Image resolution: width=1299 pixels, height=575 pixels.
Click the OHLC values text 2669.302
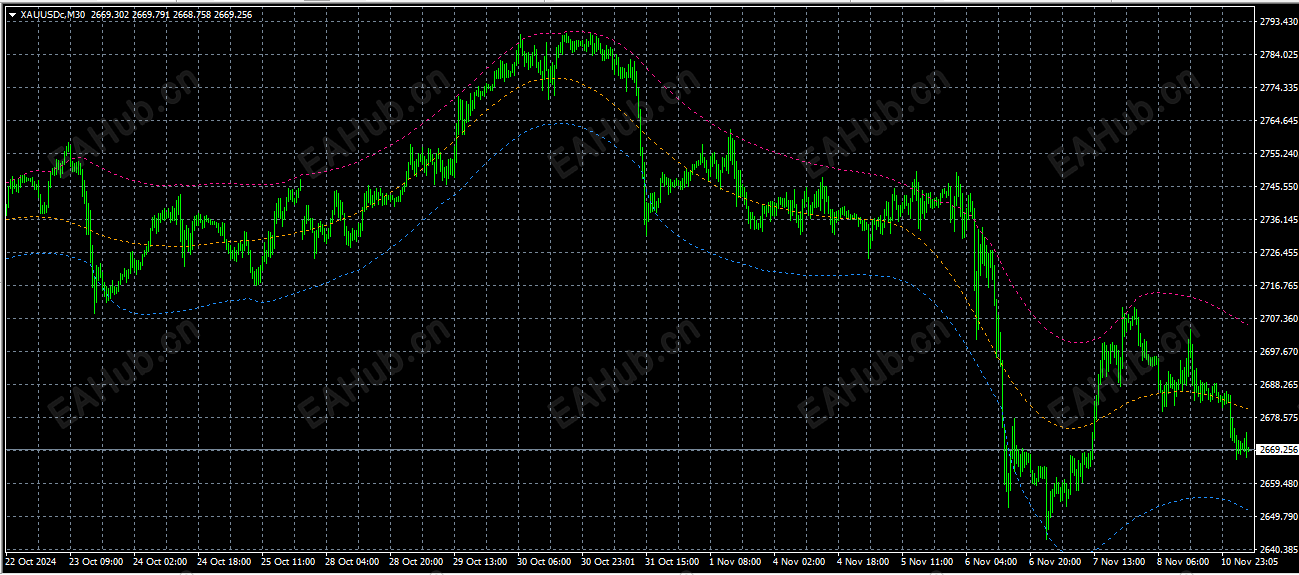108,15
